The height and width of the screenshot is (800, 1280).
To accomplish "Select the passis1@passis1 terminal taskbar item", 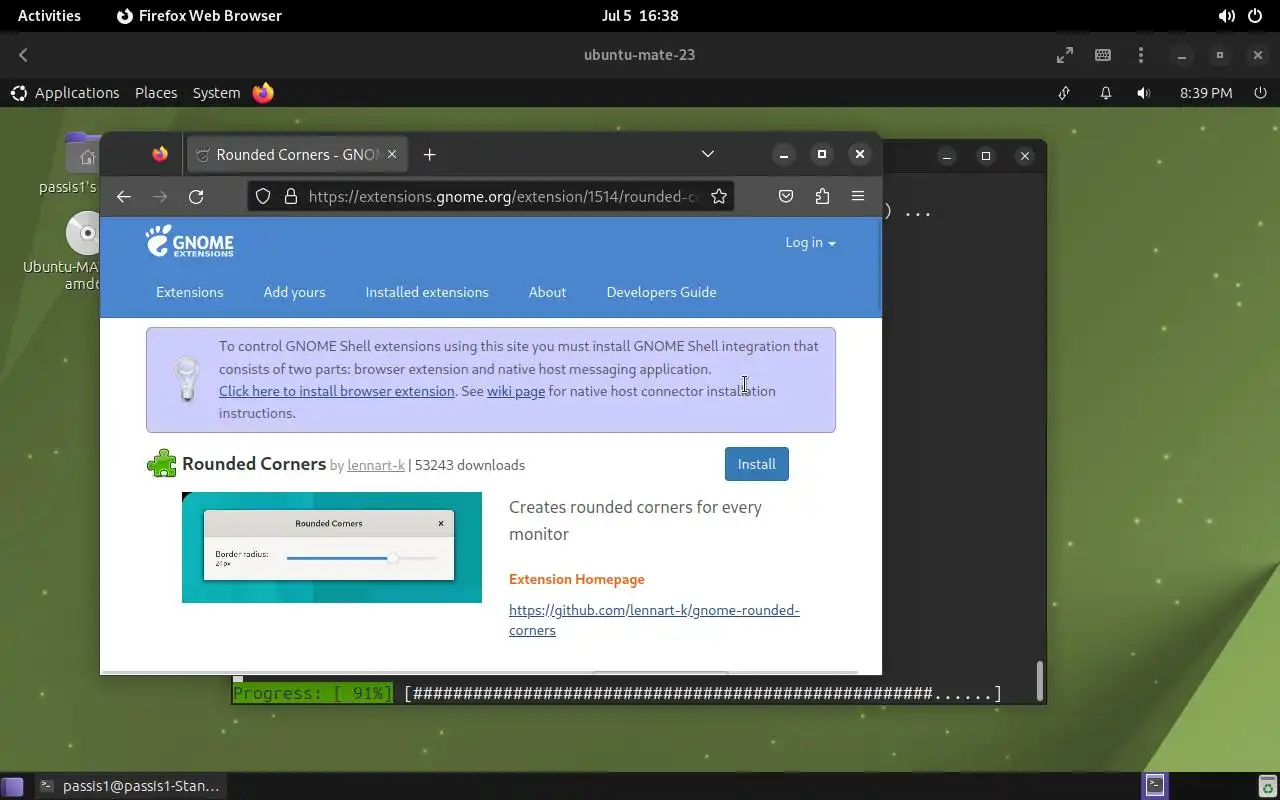I will [130, 786].
